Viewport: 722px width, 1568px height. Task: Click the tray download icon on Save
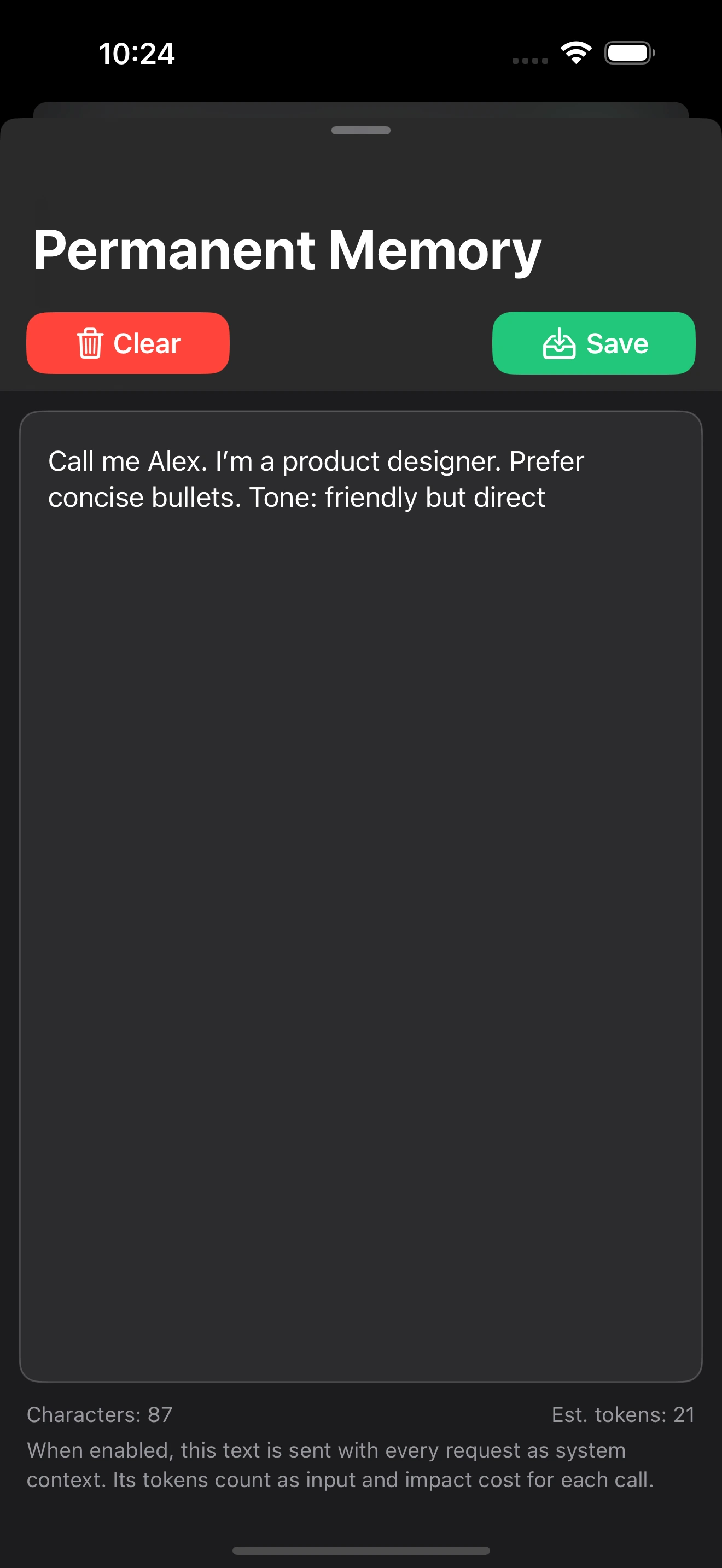point(559,344)
